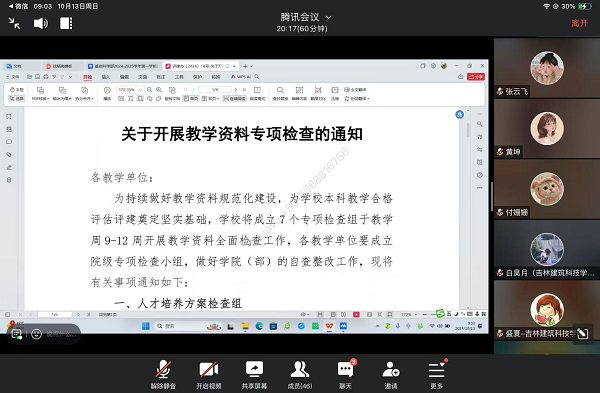
Task: Toggle 解除静音 microphone button
Action: pos(163,374)
